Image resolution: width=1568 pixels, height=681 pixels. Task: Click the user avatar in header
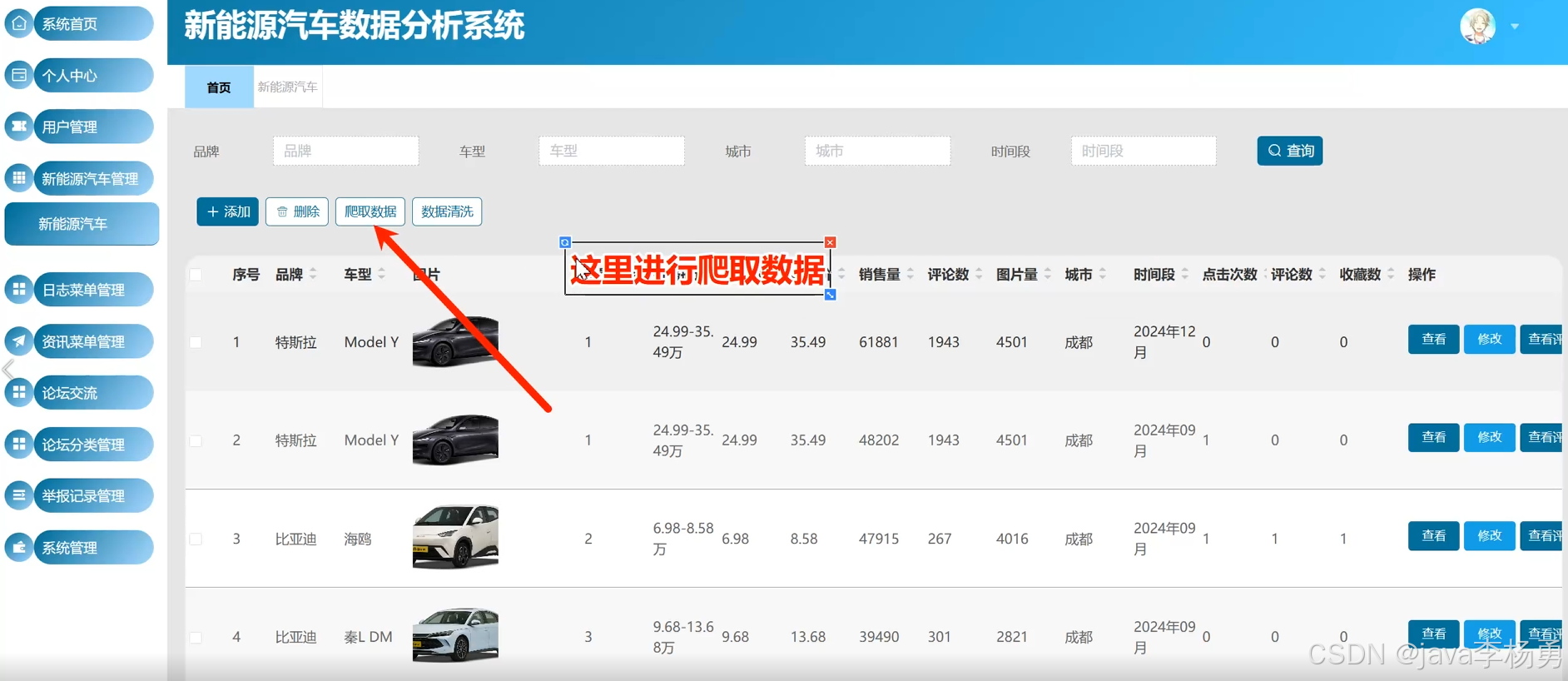[1478, 26]
